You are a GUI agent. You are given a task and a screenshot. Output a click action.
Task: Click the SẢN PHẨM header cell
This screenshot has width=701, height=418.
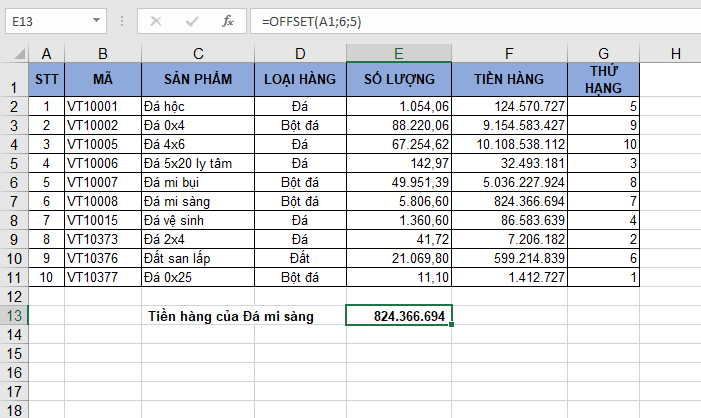(198, 78)
